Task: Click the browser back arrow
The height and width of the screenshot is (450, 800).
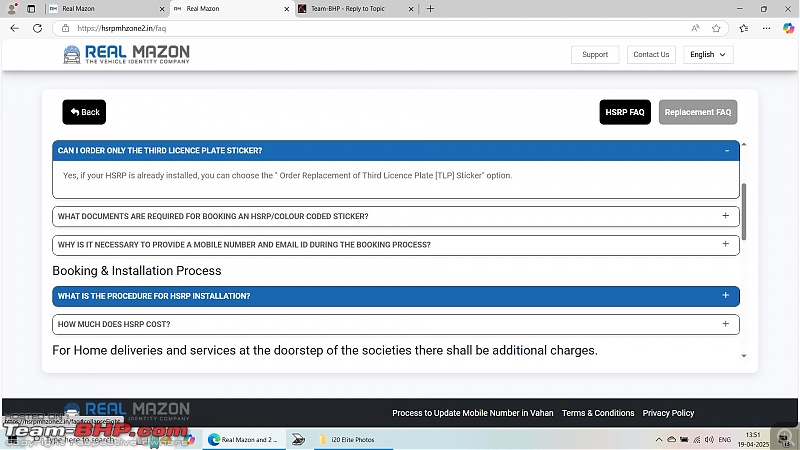Action: pos(14,29)
